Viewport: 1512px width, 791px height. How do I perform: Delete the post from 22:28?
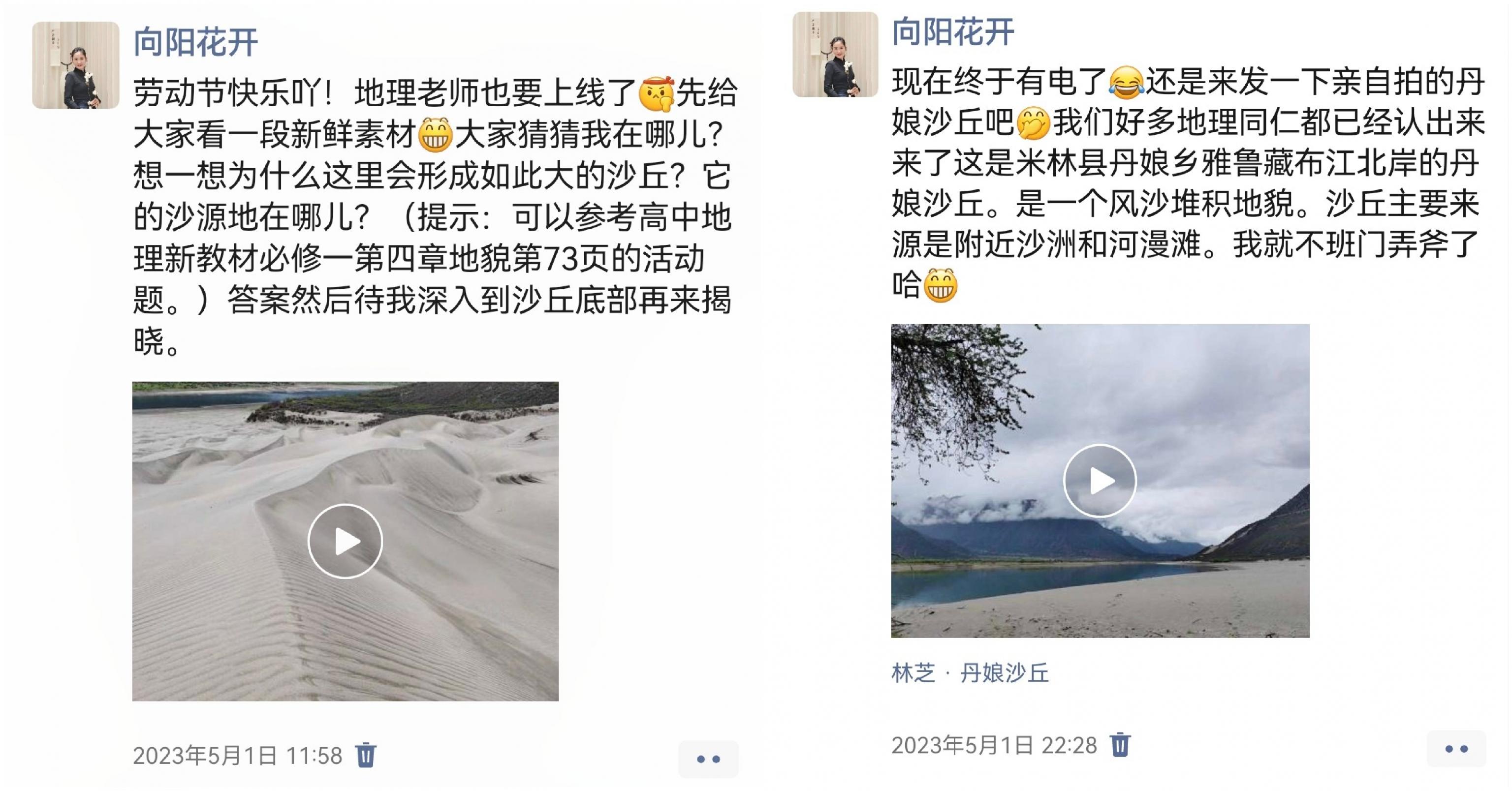tap(1120, 745)
